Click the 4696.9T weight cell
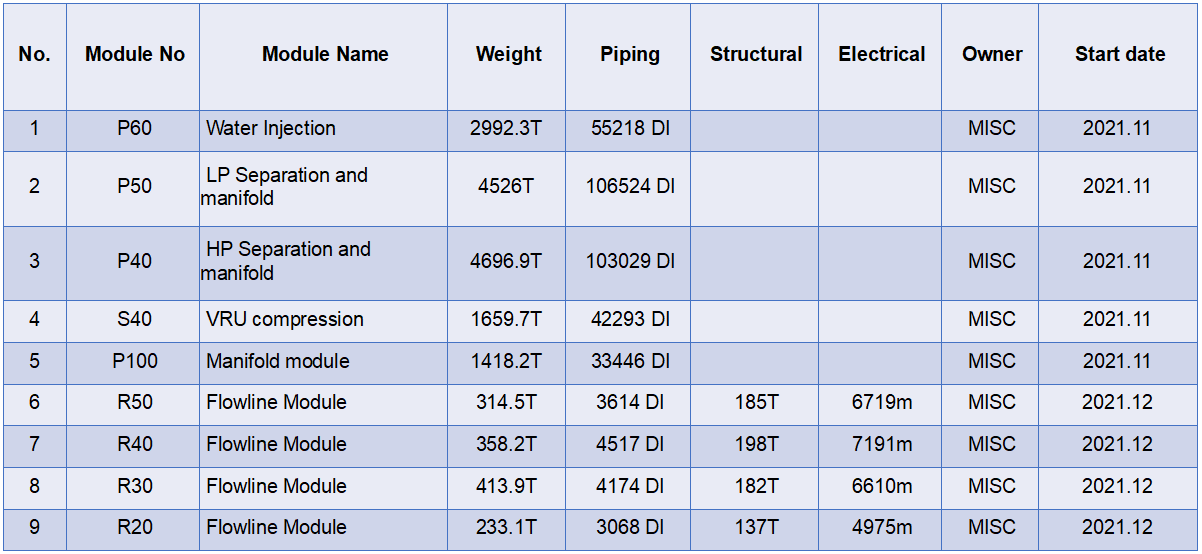The image size is (1202, 554). click(506, 263)
